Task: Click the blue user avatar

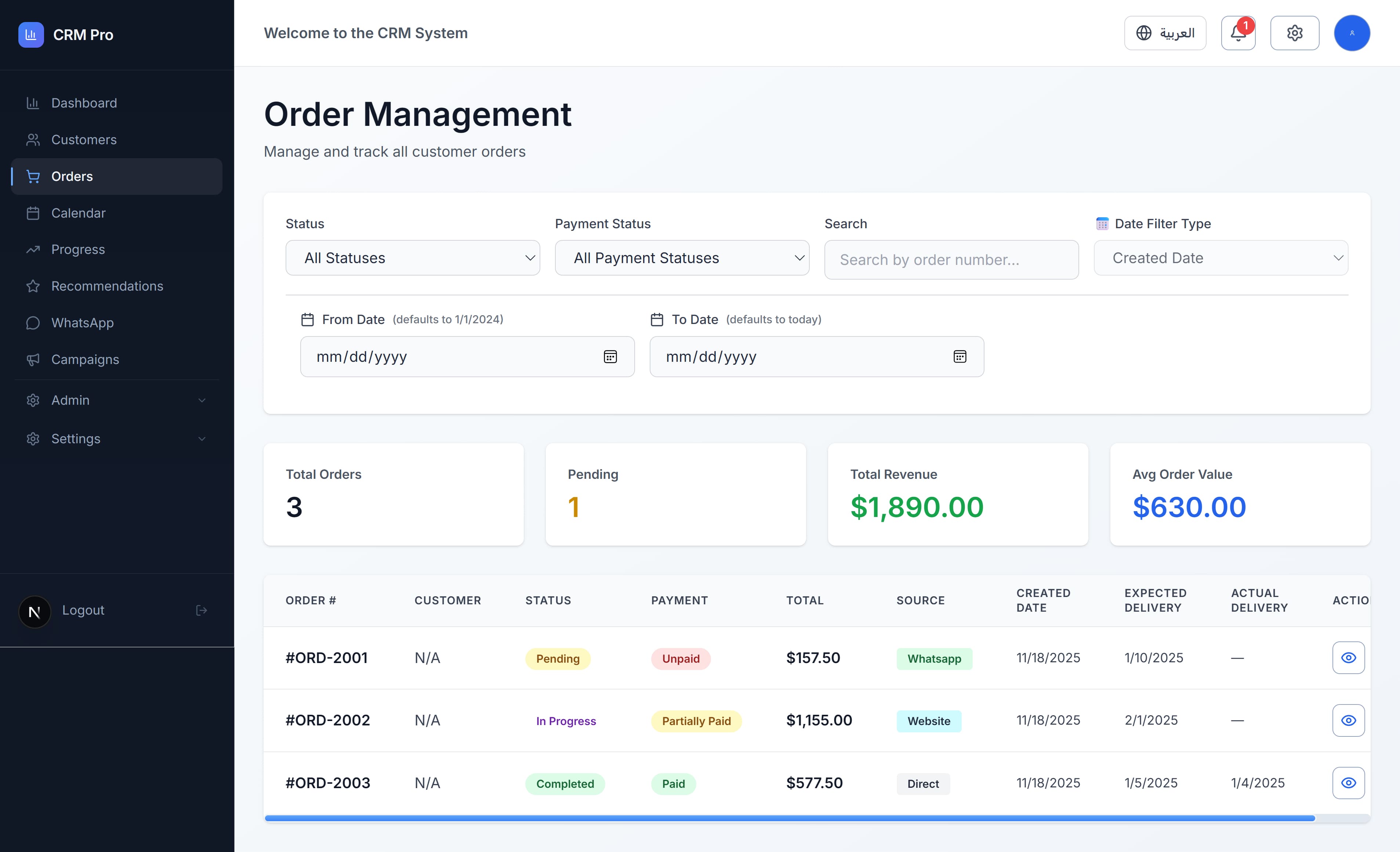Action: pyautogui.click(x=1352, y=33)
